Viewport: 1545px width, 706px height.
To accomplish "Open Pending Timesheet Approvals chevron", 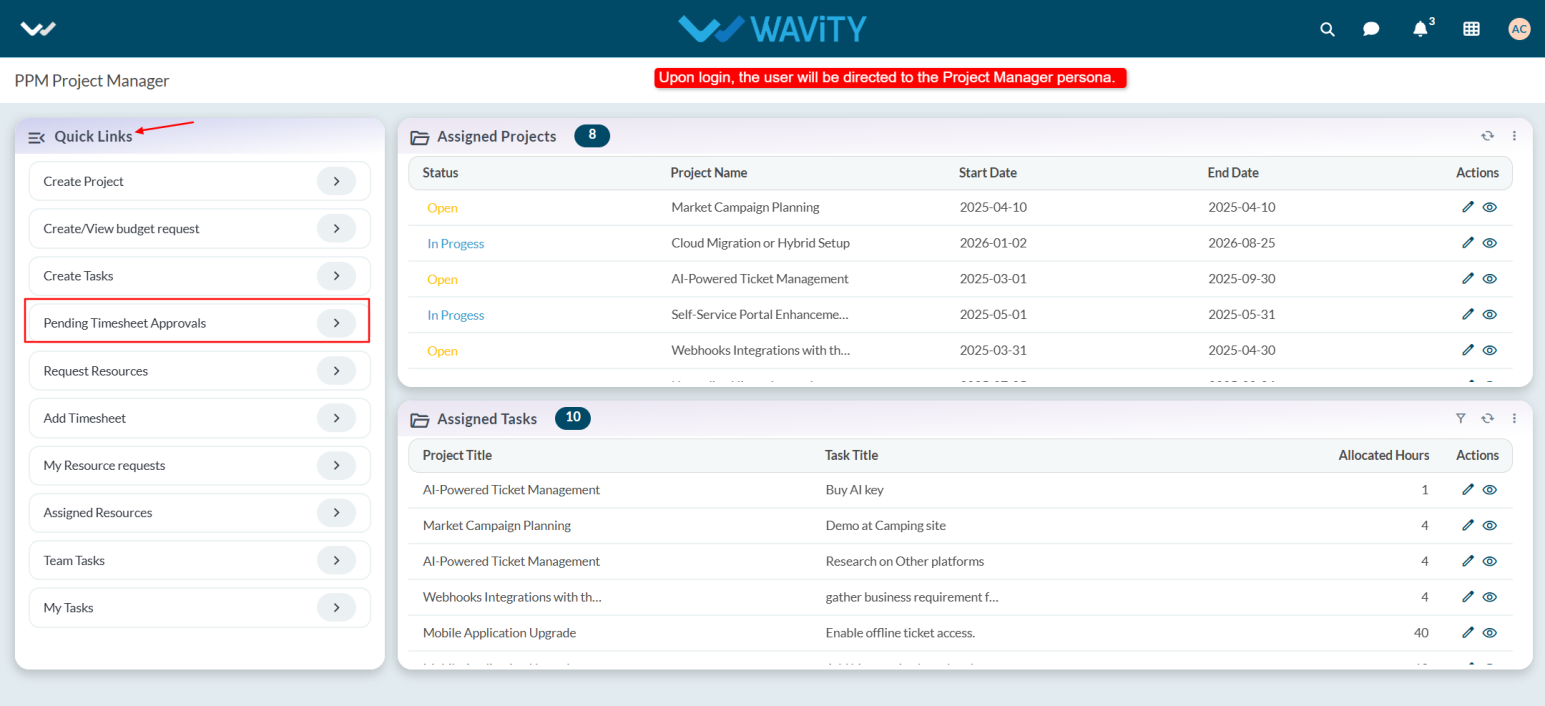I will tap(336, 323).
